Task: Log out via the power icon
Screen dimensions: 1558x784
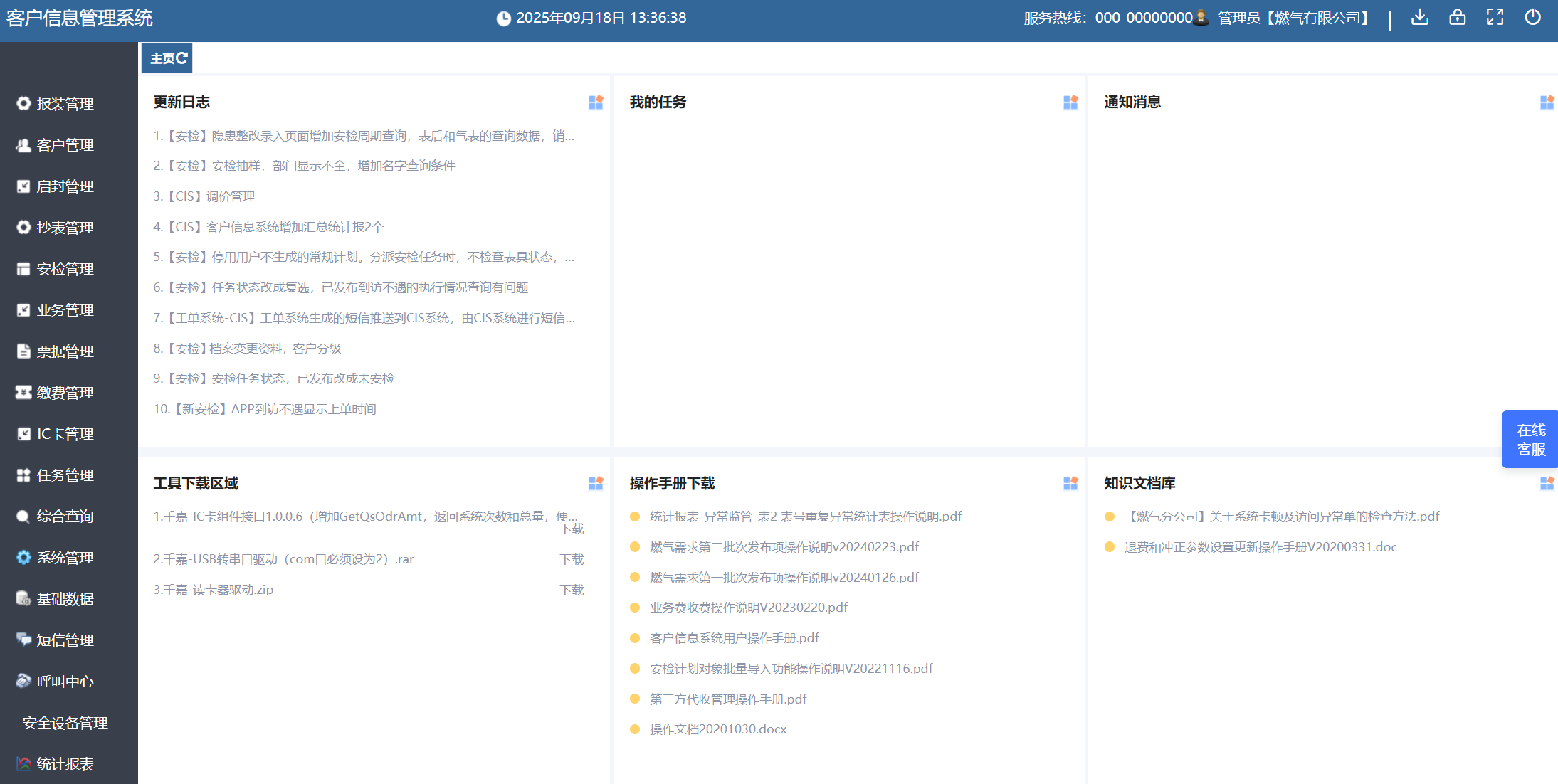Action: pos(1532,17)
